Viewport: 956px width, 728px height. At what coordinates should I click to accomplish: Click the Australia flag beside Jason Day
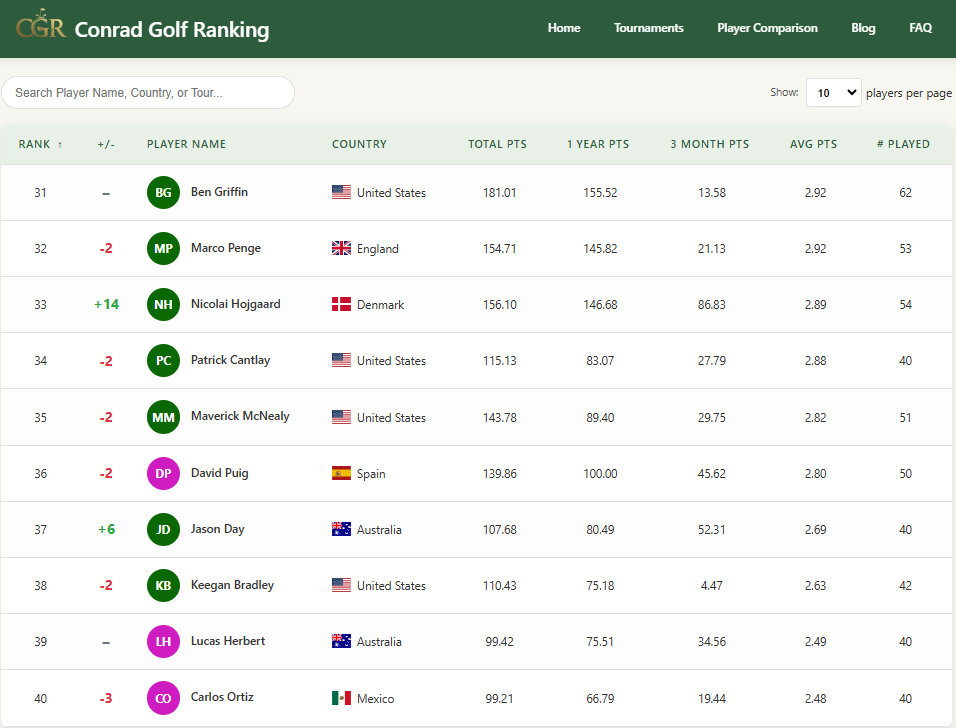pyautogui.click(x=339, y=529)
